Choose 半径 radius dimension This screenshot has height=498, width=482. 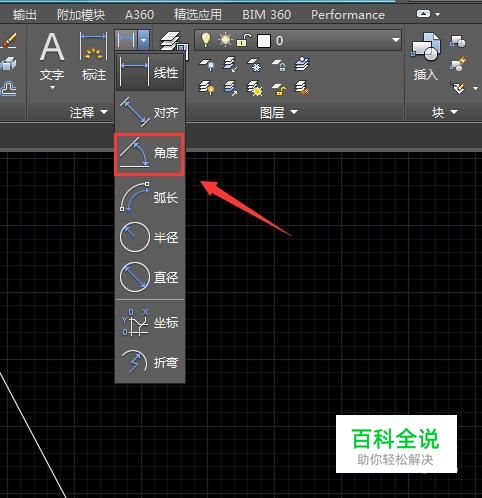click(x=150, y=237)
